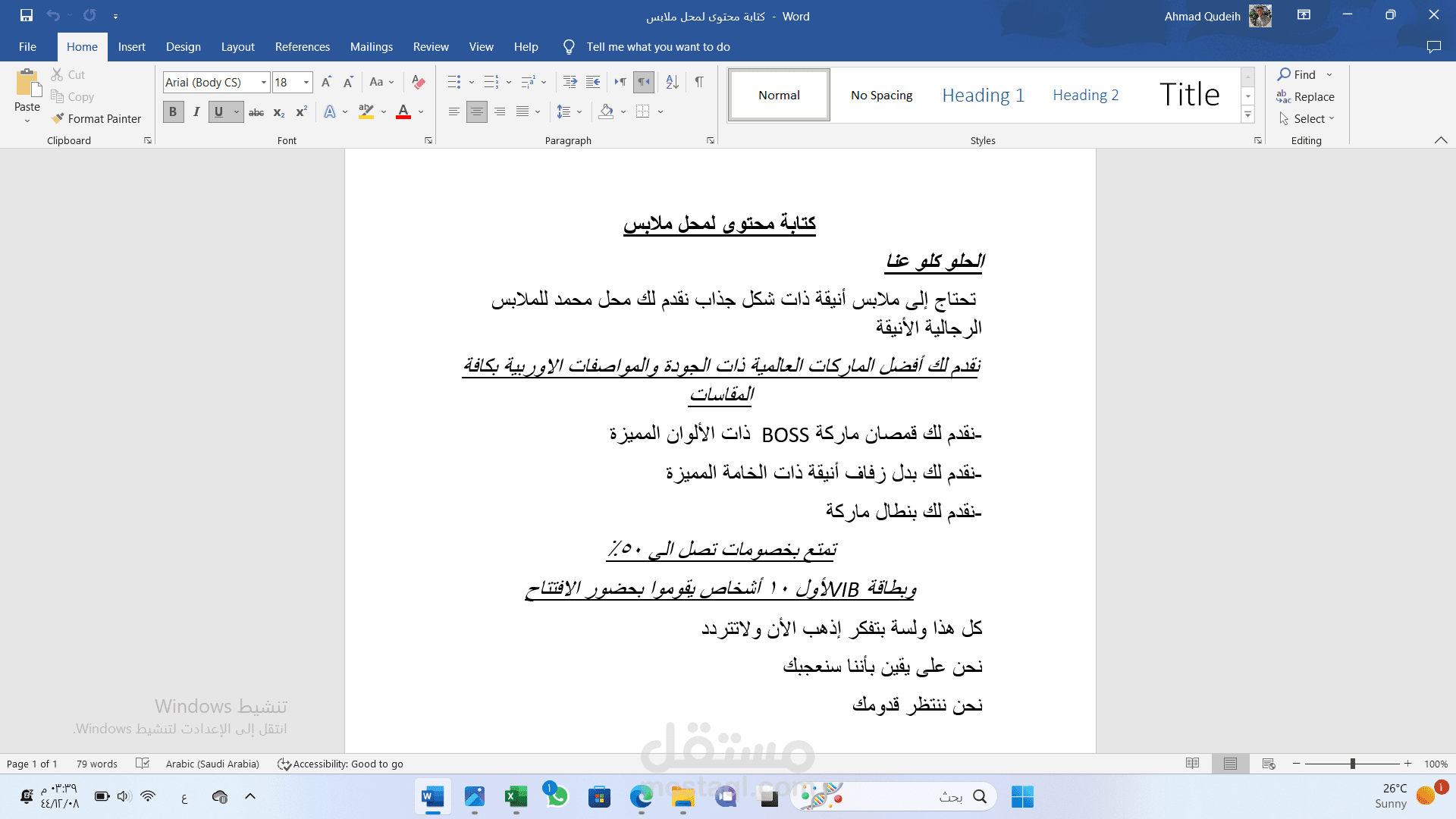Click the zoom slider handle

click(x=1352, y=764)
